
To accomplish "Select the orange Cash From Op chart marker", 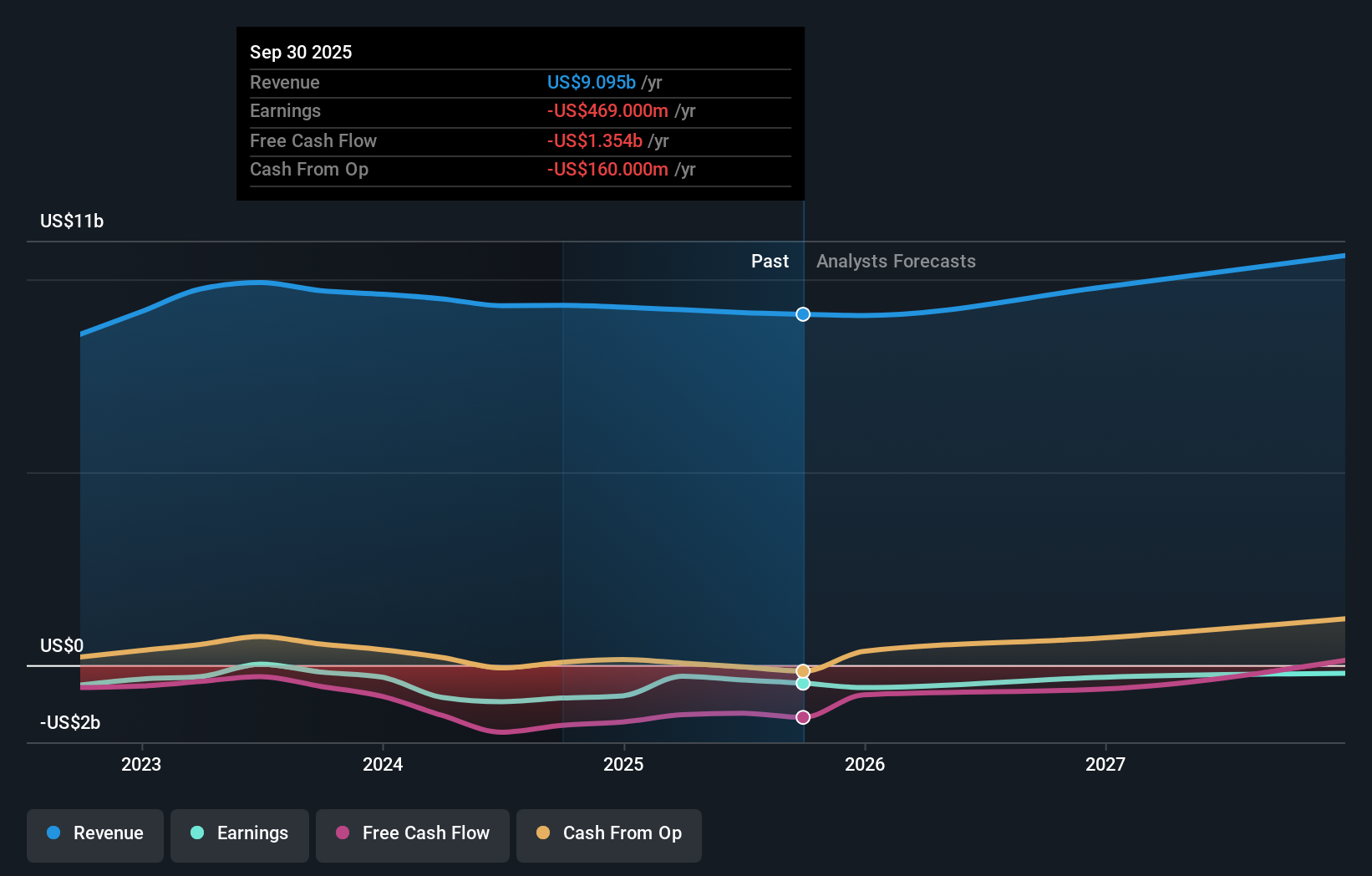I will [803, 670].
